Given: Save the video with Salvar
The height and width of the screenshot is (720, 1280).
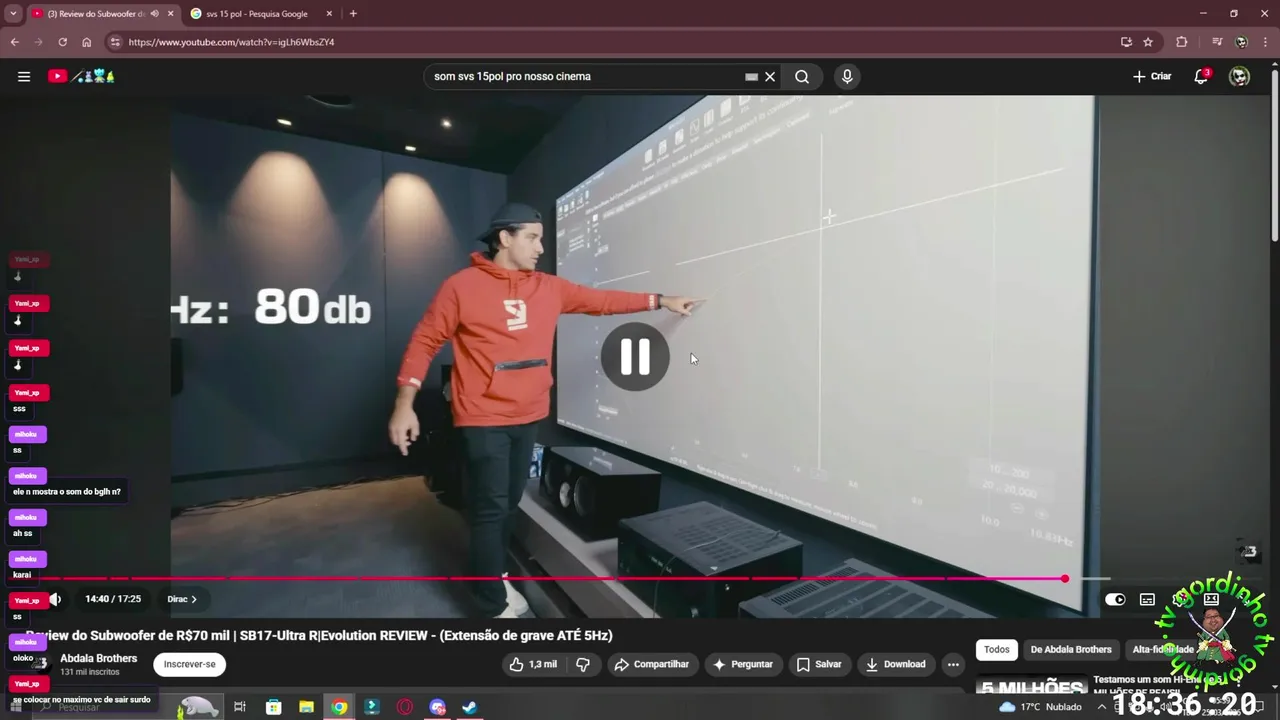Looking at the screenshot, I should tap(819, 664).
